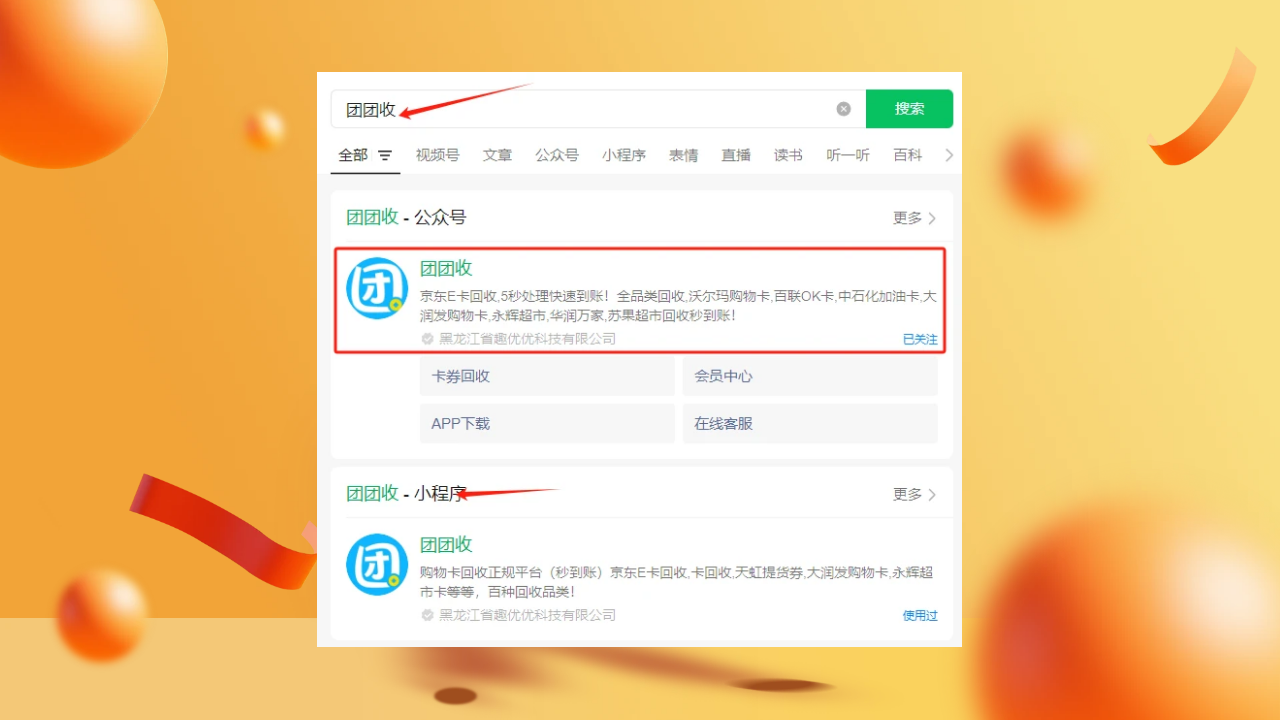This screenshot has width=1280, height=720.
Task: Open the 卡券回收 menu button
Action: [547, 376]
